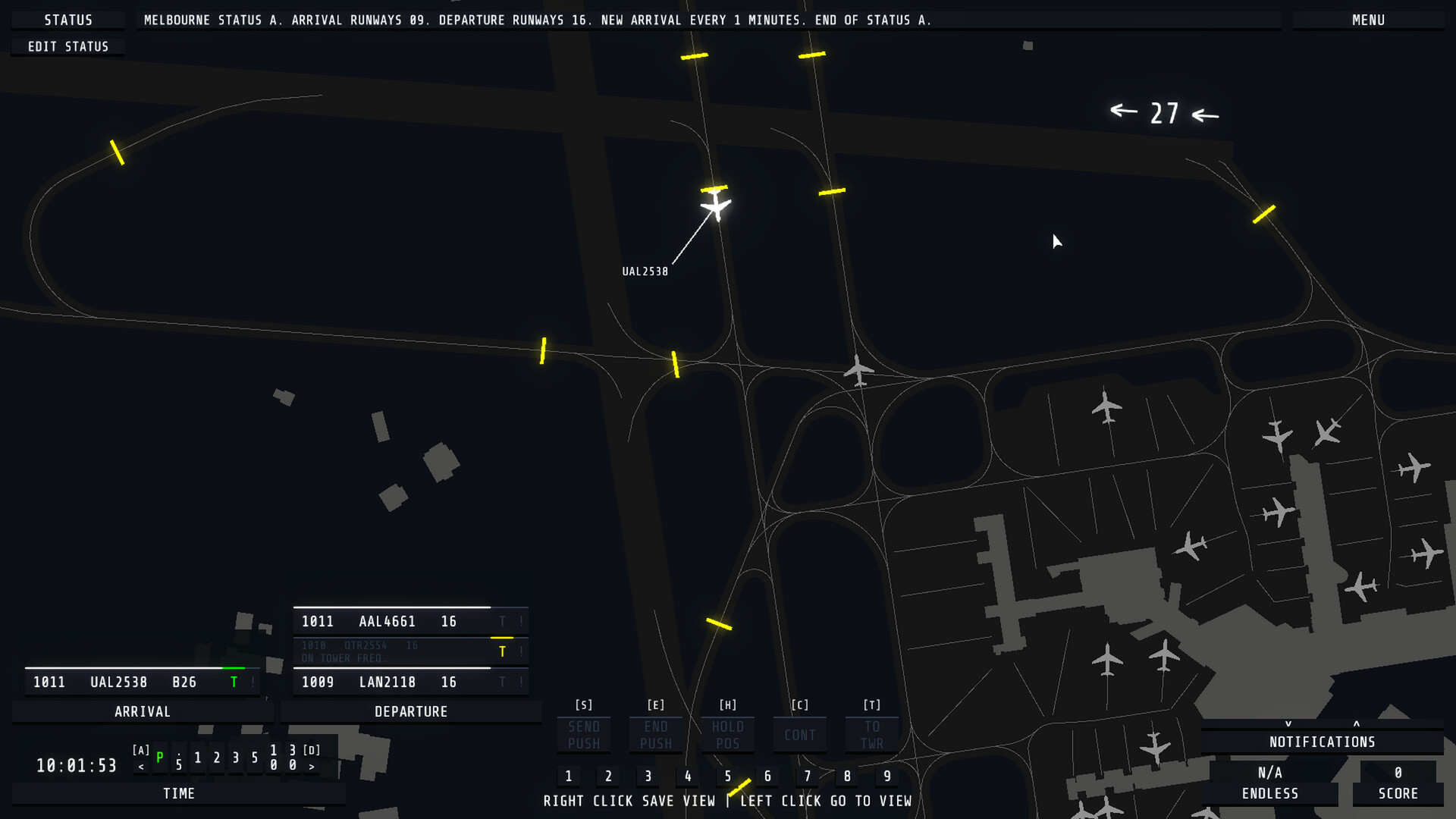Click the yellow hold-short marker near UAL2538
The image size is (1456, 819).
pyautogui.click(x=714, y=187)
